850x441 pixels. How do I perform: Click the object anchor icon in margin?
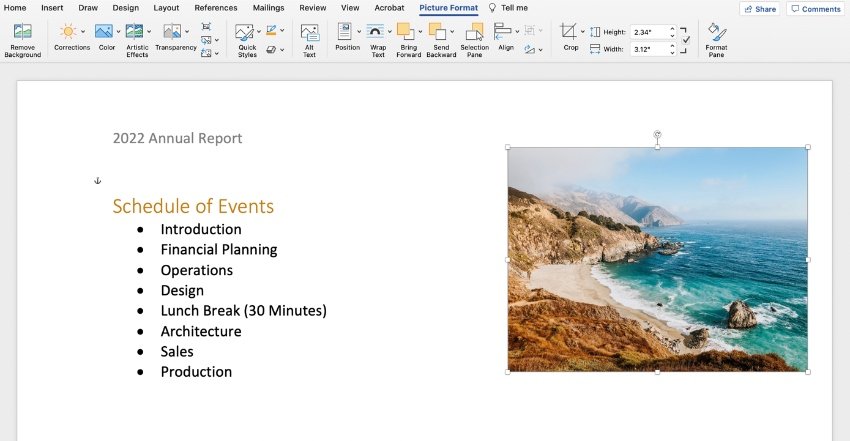pyautogui.click(x=98, y=180)
